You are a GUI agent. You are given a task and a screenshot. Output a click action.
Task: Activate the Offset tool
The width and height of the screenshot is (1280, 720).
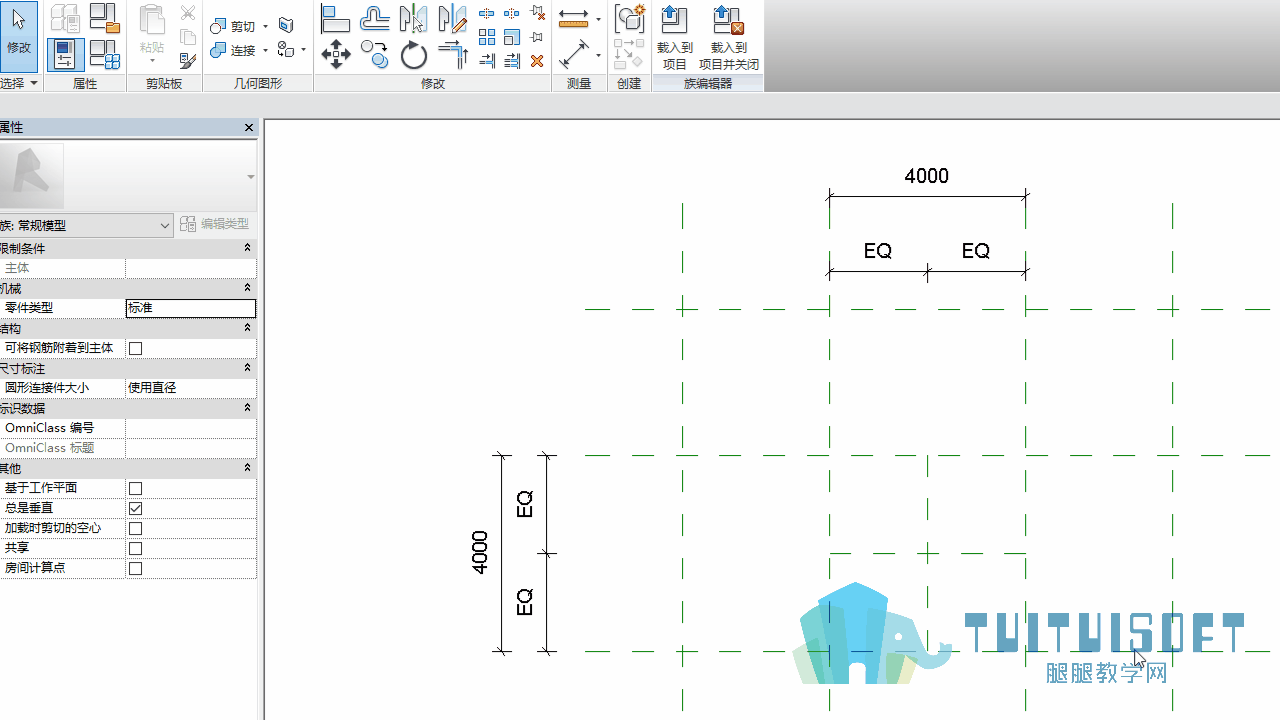[x=375, y=19]
